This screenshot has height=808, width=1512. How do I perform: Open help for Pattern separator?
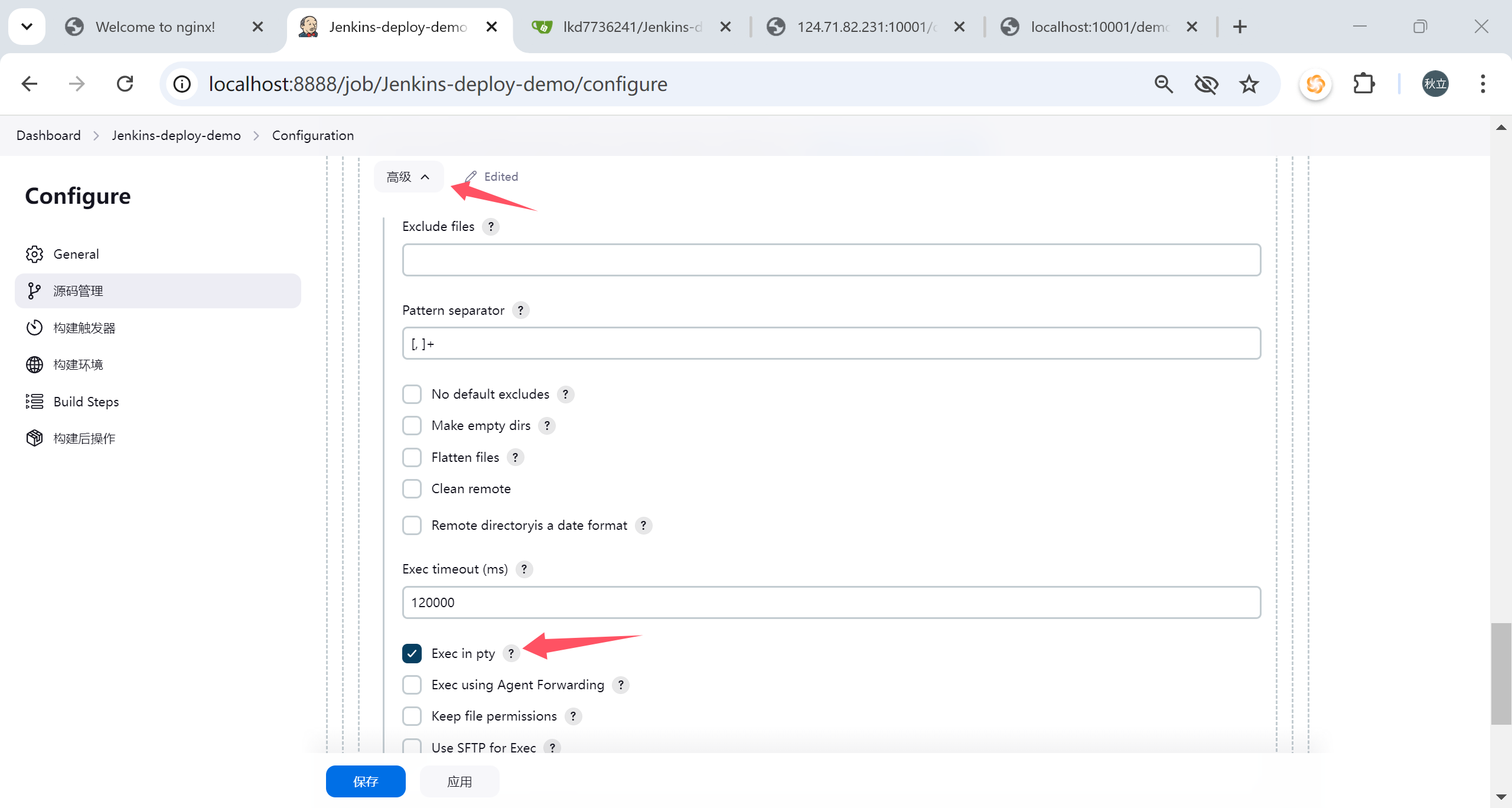coord(520,311)
